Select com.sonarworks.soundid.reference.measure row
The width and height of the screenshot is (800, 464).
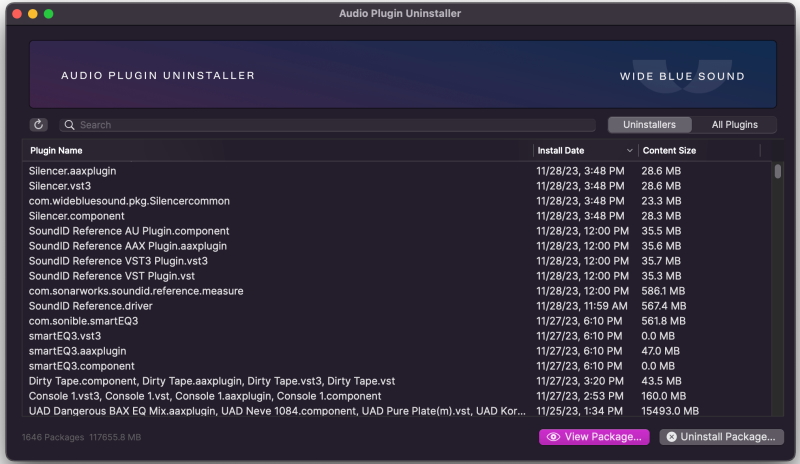[397, 291]
